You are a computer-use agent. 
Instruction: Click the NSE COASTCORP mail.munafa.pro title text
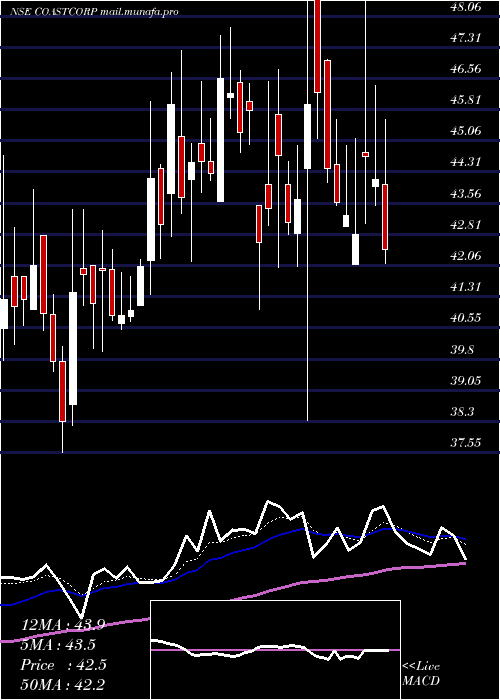pyautogui.click(x=94, y=12)
